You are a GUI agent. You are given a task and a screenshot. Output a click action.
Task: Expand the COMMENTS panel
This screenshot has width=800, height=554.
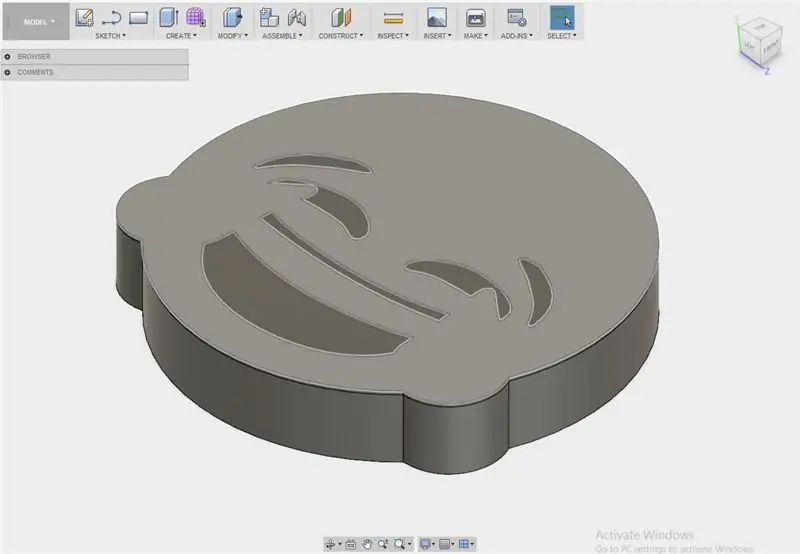(7, 72)
